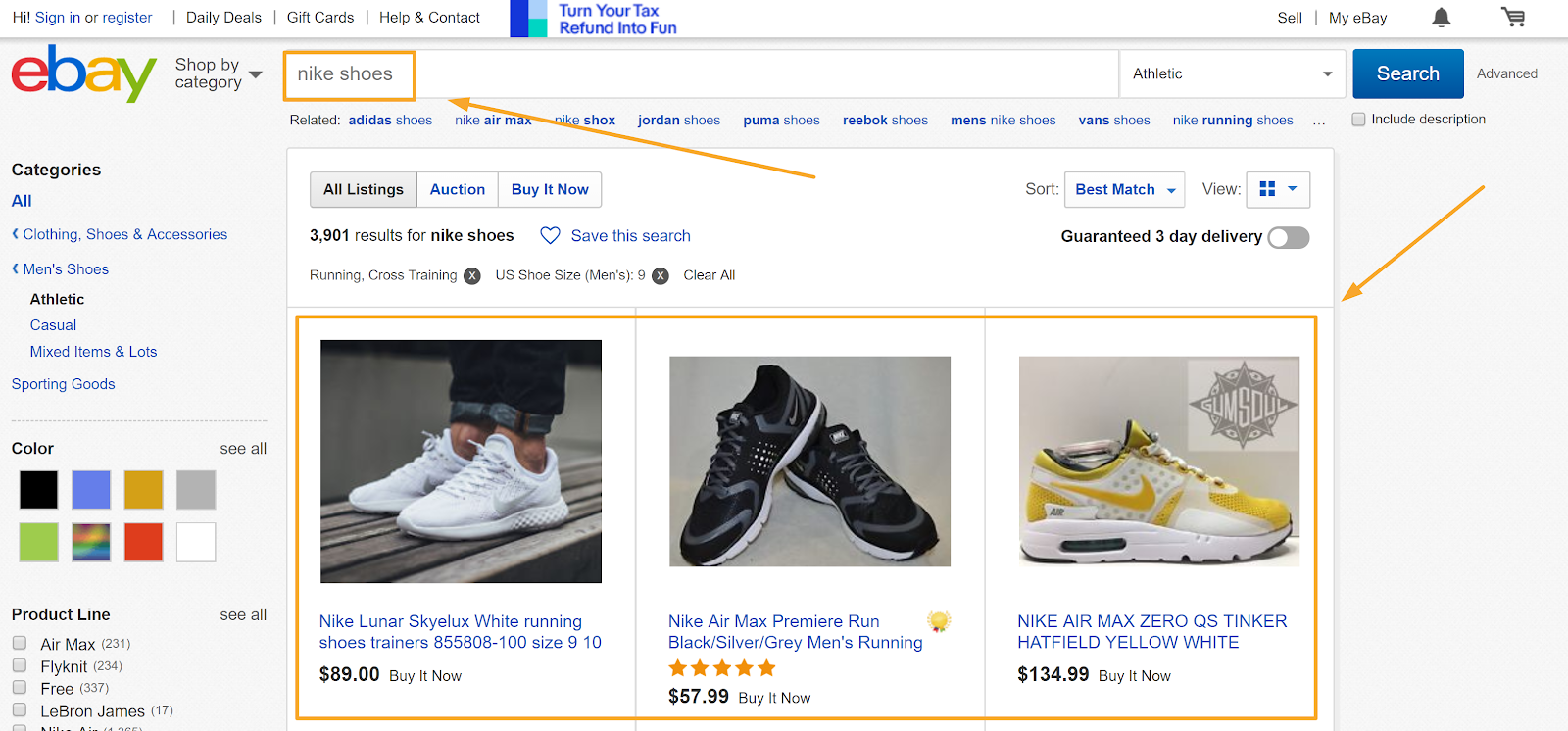Viewport: 1568px width, 731px height.
Task: Remove the US Shoe Size 9 filter
Action: coord(661,276)
